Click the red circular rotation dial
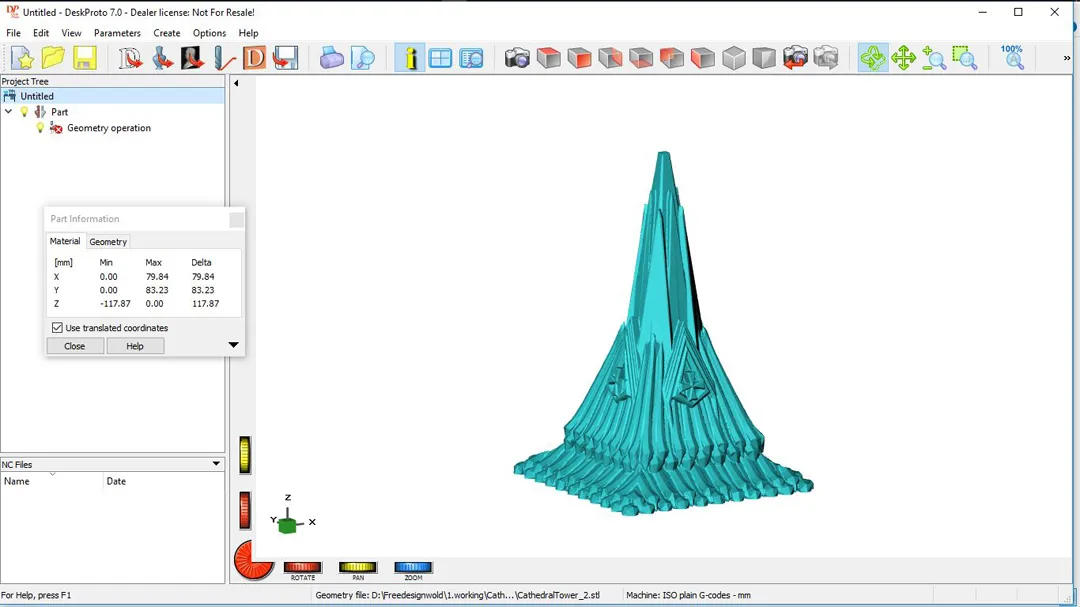 (254, 559)
